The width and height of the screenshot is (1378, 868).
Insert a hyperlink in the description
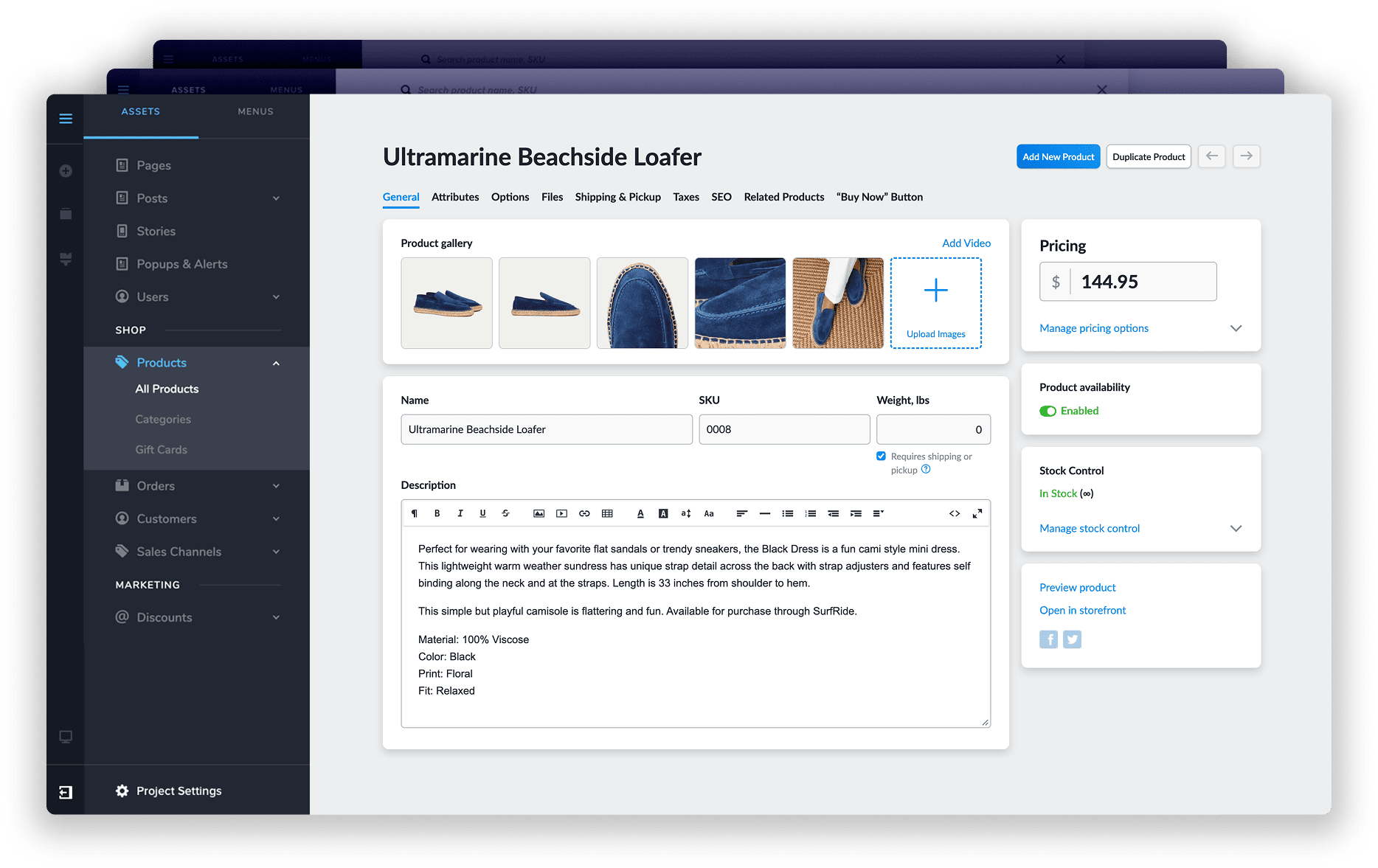click(584, 513)
